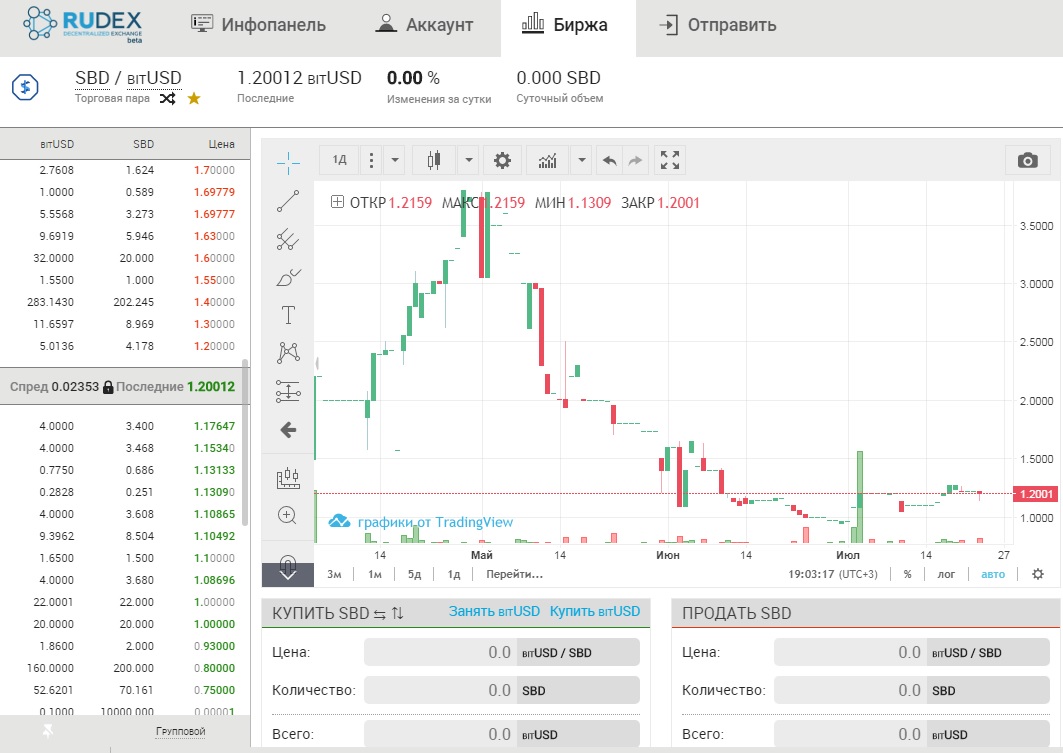Viewport: 1063px width, 753px height.
Task: Expand the OHLC legend plus box
Action: click(x=337, y=202)
